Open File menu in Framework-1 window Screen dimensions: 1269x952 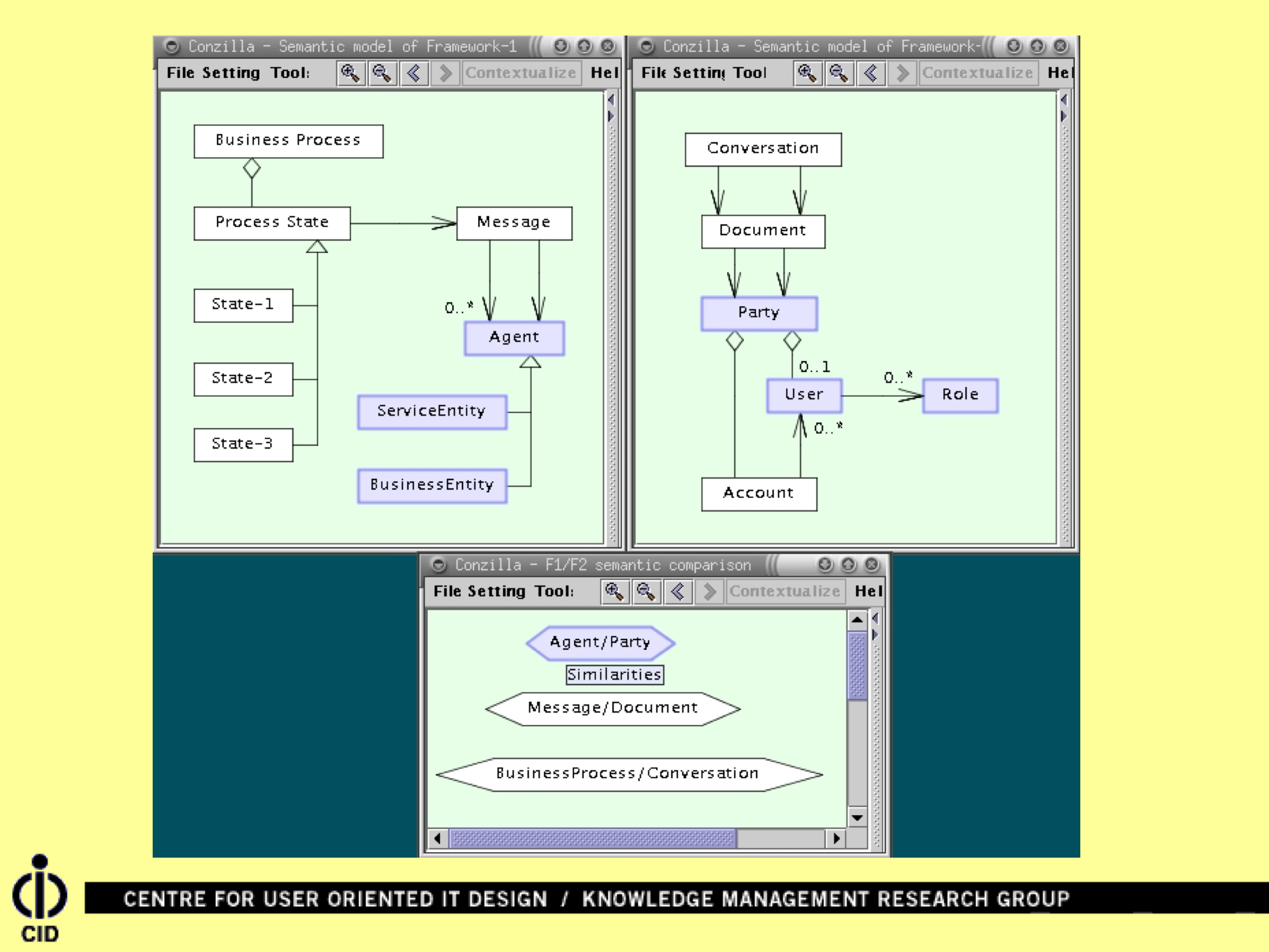pyautogui.click(x=180, y=73)
